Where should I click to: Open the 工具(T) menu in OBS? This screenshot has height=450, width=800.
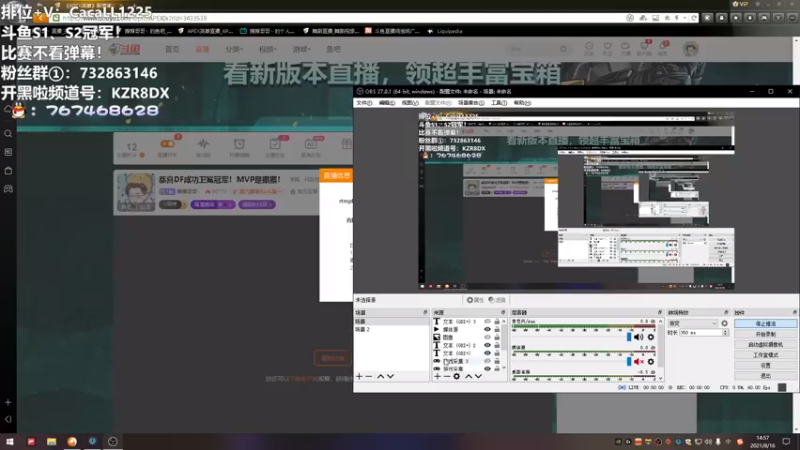coord(499,103)
